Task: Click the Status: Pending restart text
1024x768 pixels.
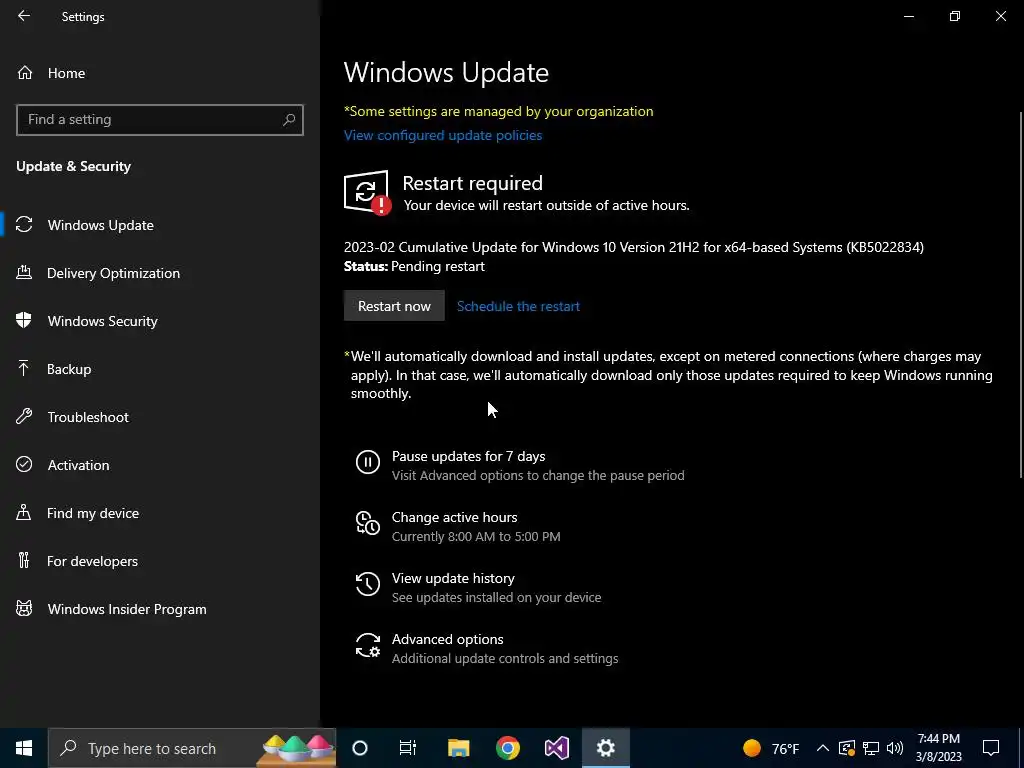Action: tap(414, 266)
